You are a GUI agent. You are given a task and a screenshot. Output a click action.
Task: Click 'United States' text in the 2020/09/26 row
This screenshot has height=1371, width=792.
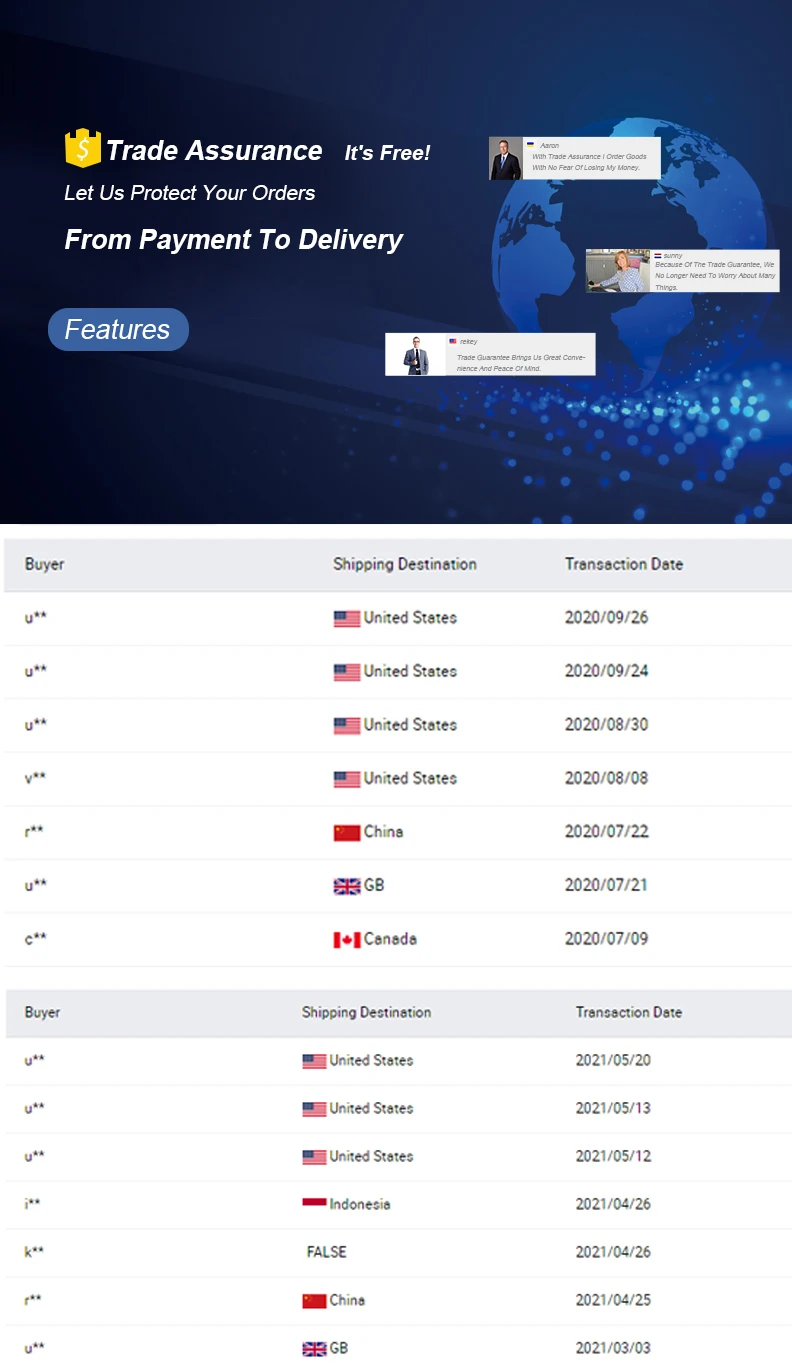coord(411,618)
